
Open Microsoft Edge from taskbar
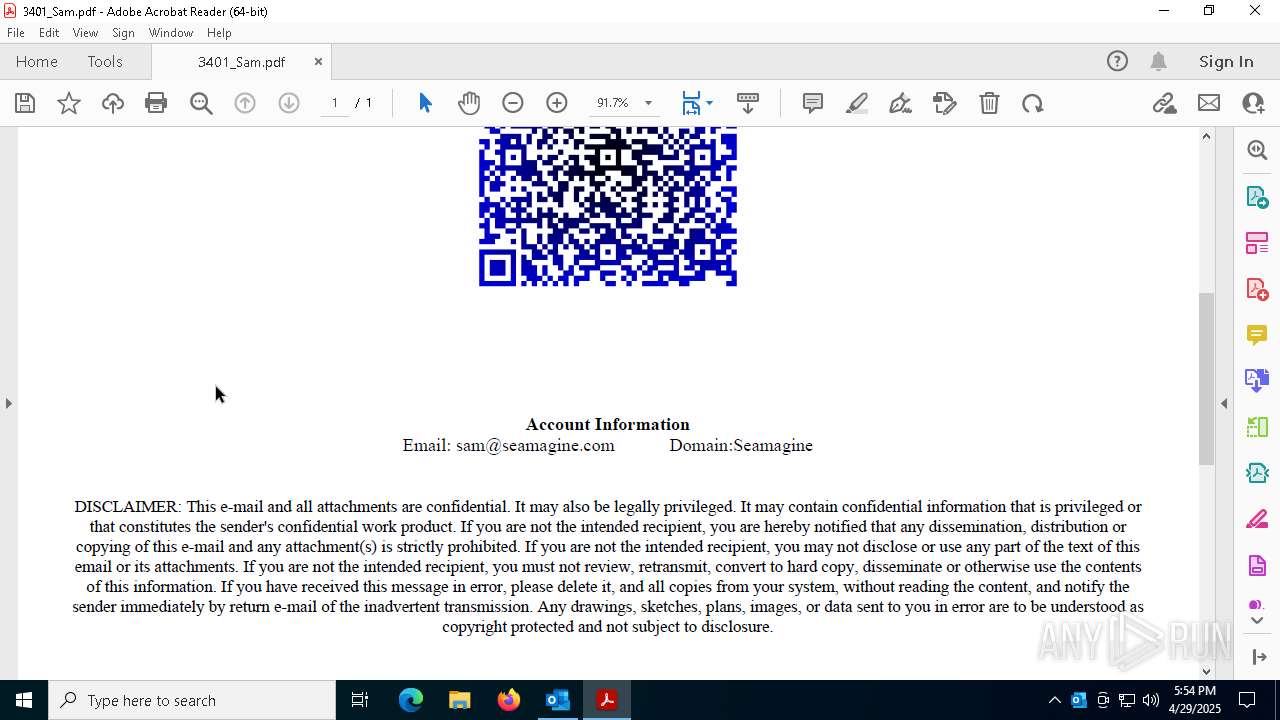tap(411, 700)
